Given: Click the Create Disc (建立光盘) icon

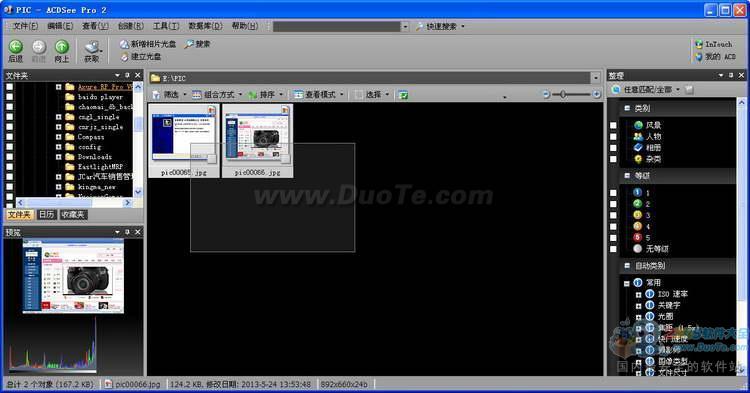Looking at the screenshot, I should click(x=124, y=57).
